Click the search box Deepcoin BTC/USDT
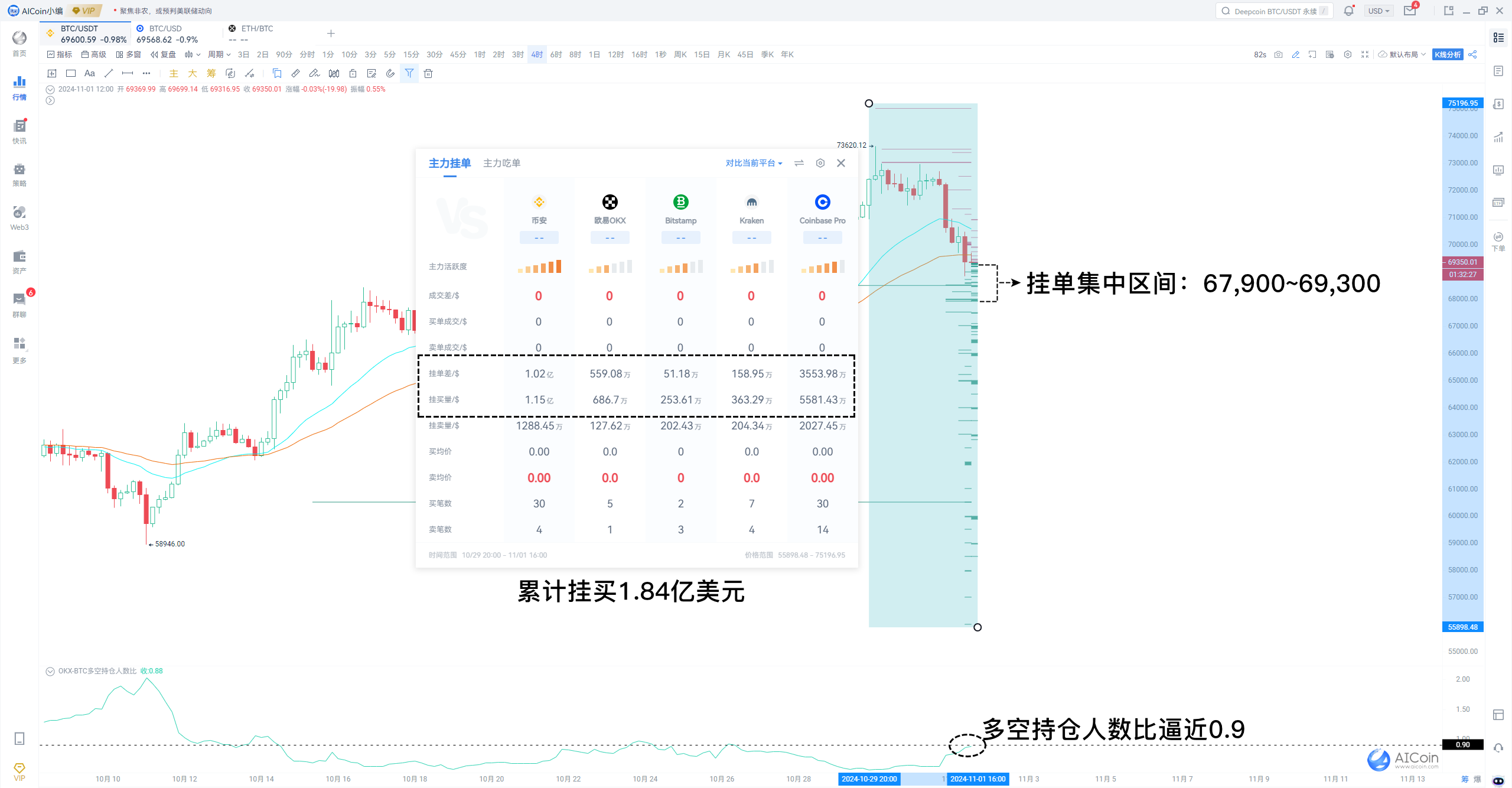This screenshot has width=1512, height=788. pyautogui.click(x=1274, y=11)
